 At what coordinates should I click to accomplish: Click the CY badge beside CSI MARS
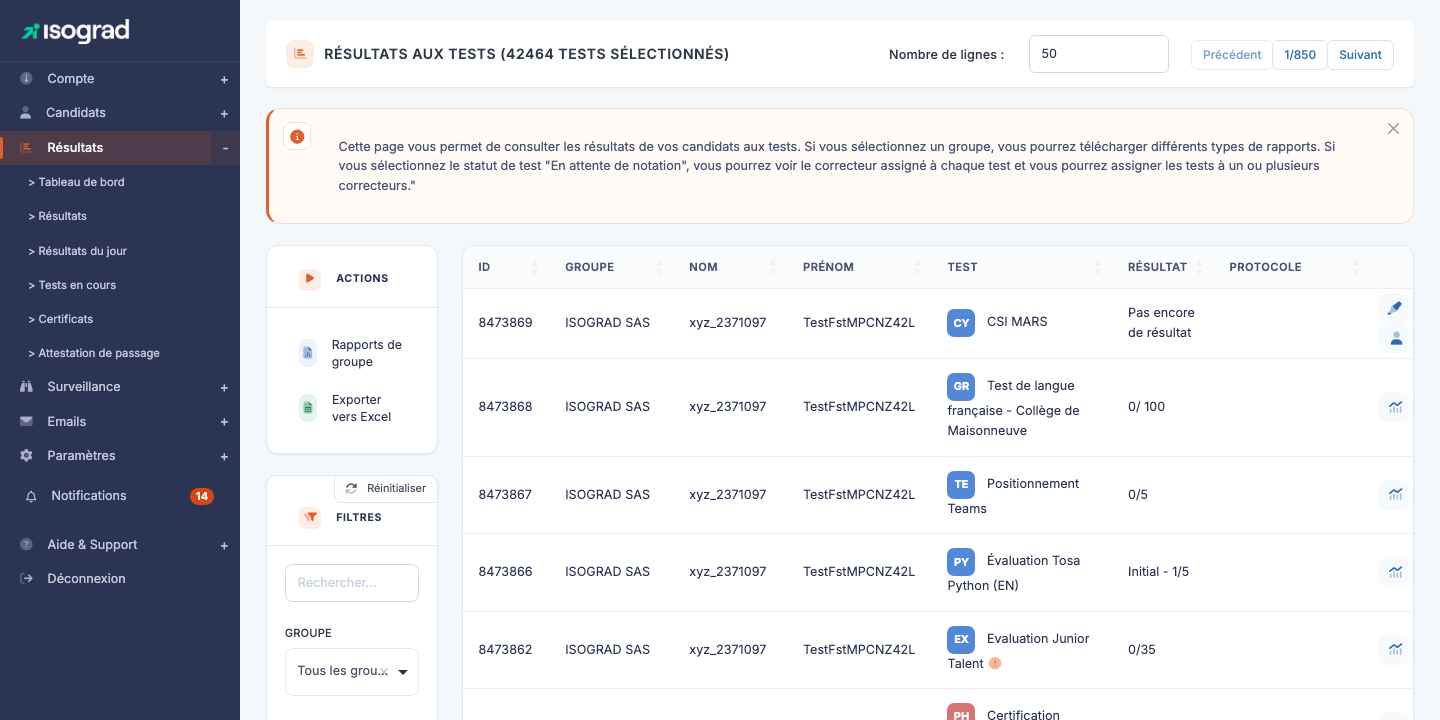coord(961,323)
